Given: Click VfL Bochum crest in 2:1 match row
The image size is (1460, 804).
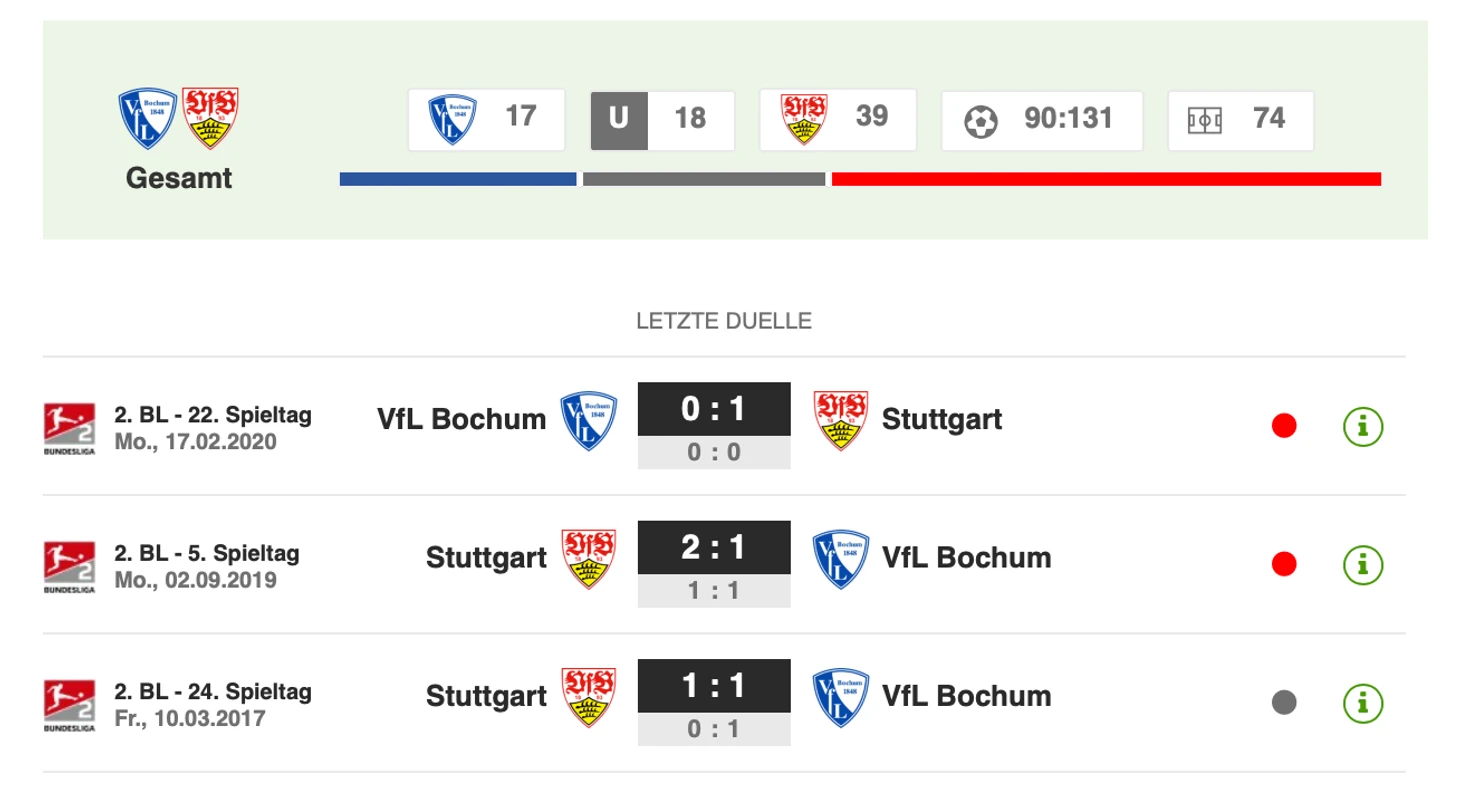Looking at the screenshot, I should 840,558.
